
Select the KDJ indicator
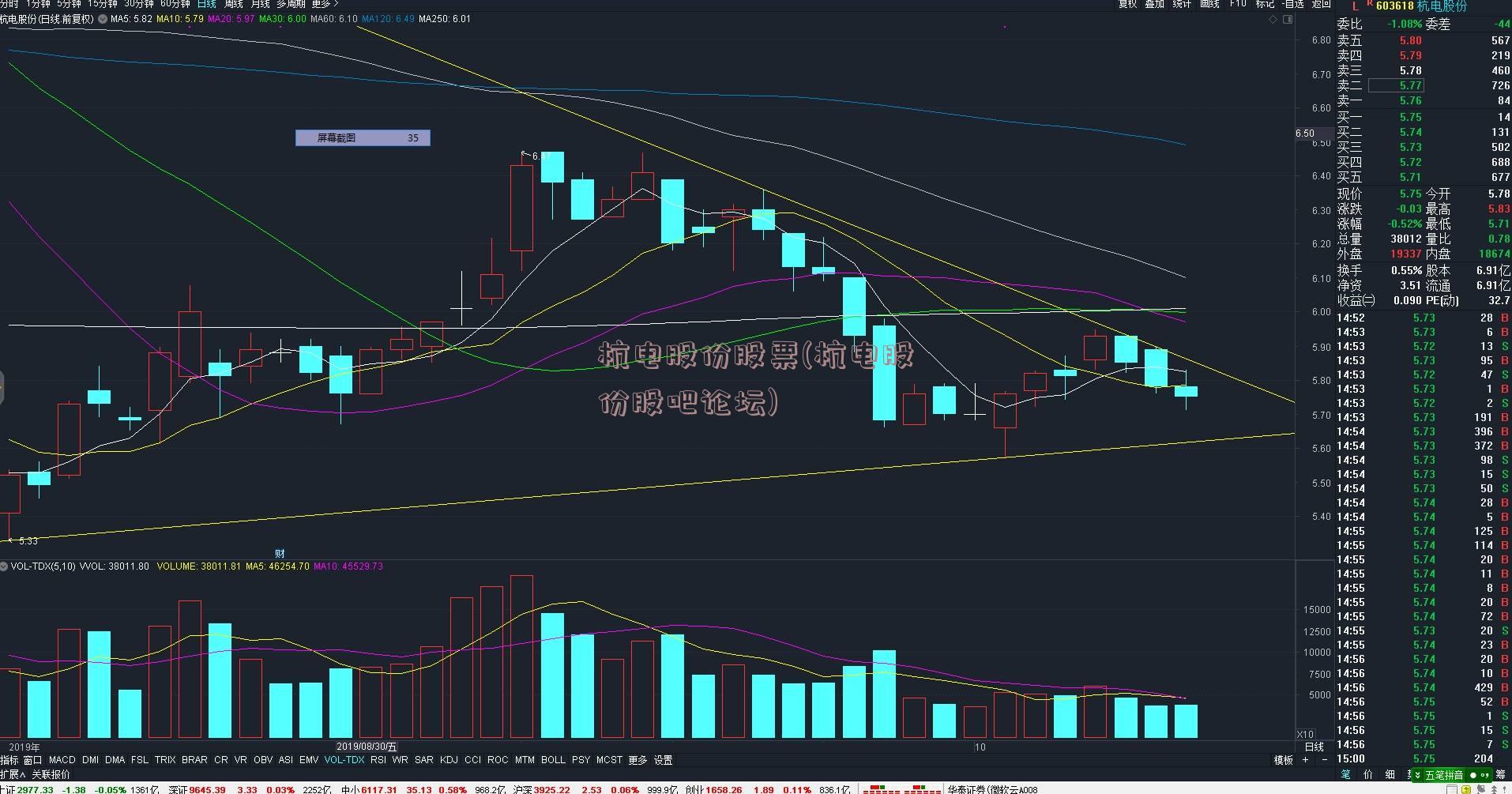[x=449, y=760]
